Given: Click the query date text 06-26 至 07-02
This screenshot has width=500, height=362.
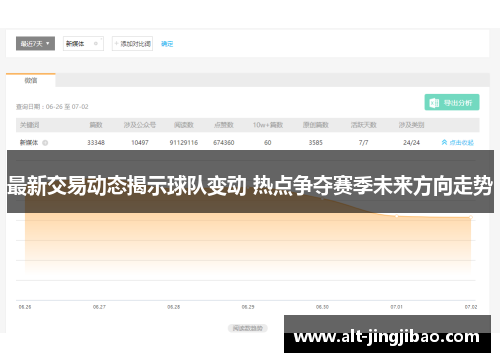Looking at the screenshot, I should coord(67,107).
